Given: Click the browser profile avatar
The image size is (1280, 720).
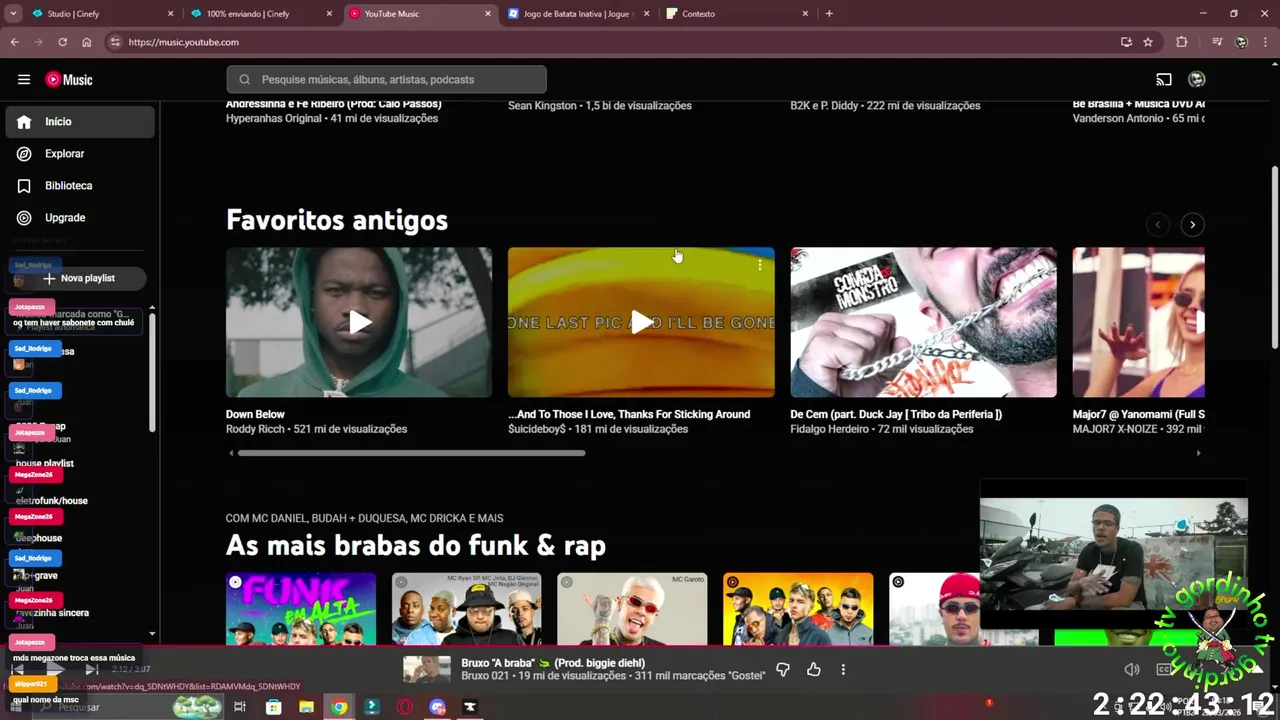Looking at the screenshot, I should (1241, 42).
